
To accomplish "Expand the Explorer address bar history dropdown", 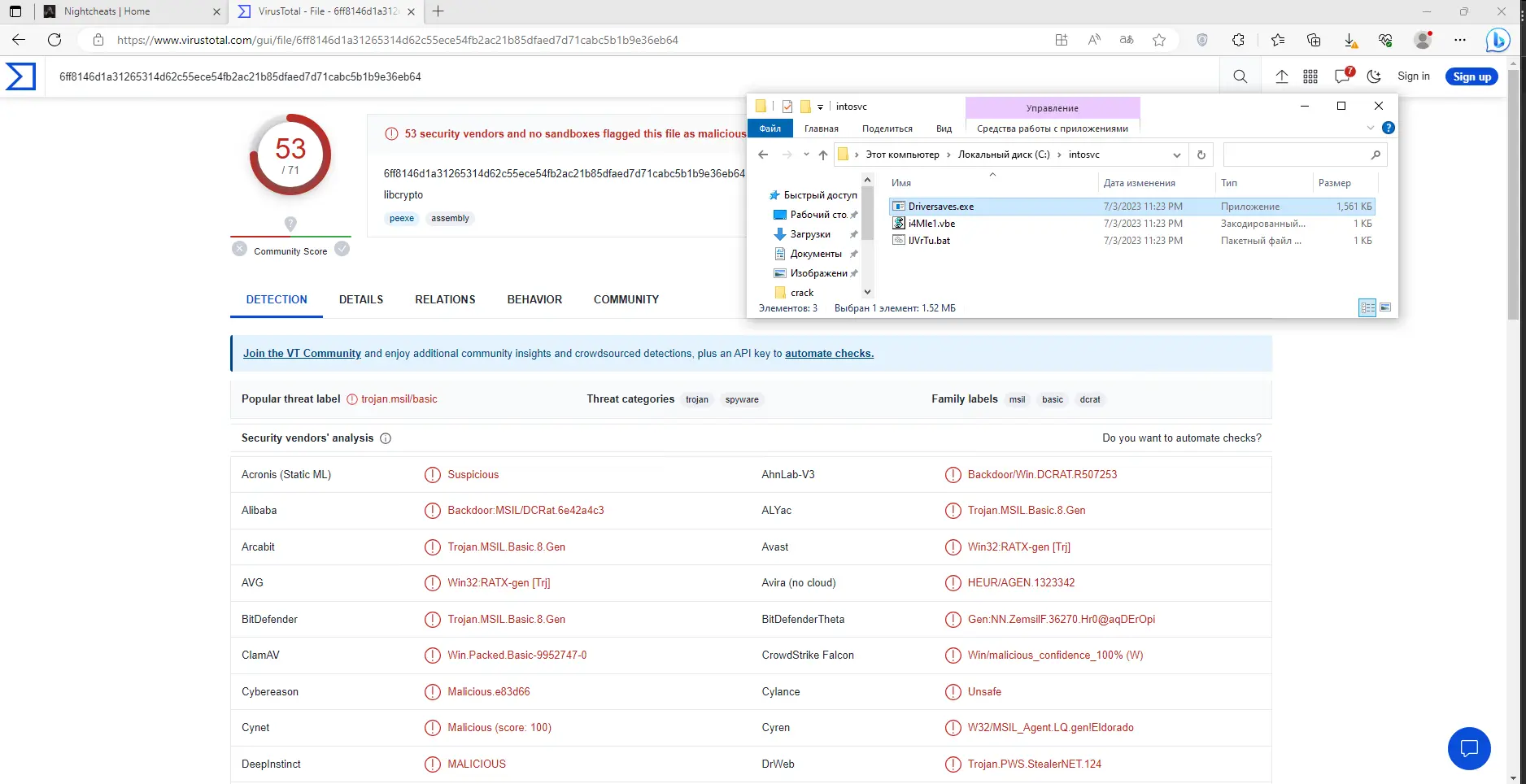I will [1176, 155].
